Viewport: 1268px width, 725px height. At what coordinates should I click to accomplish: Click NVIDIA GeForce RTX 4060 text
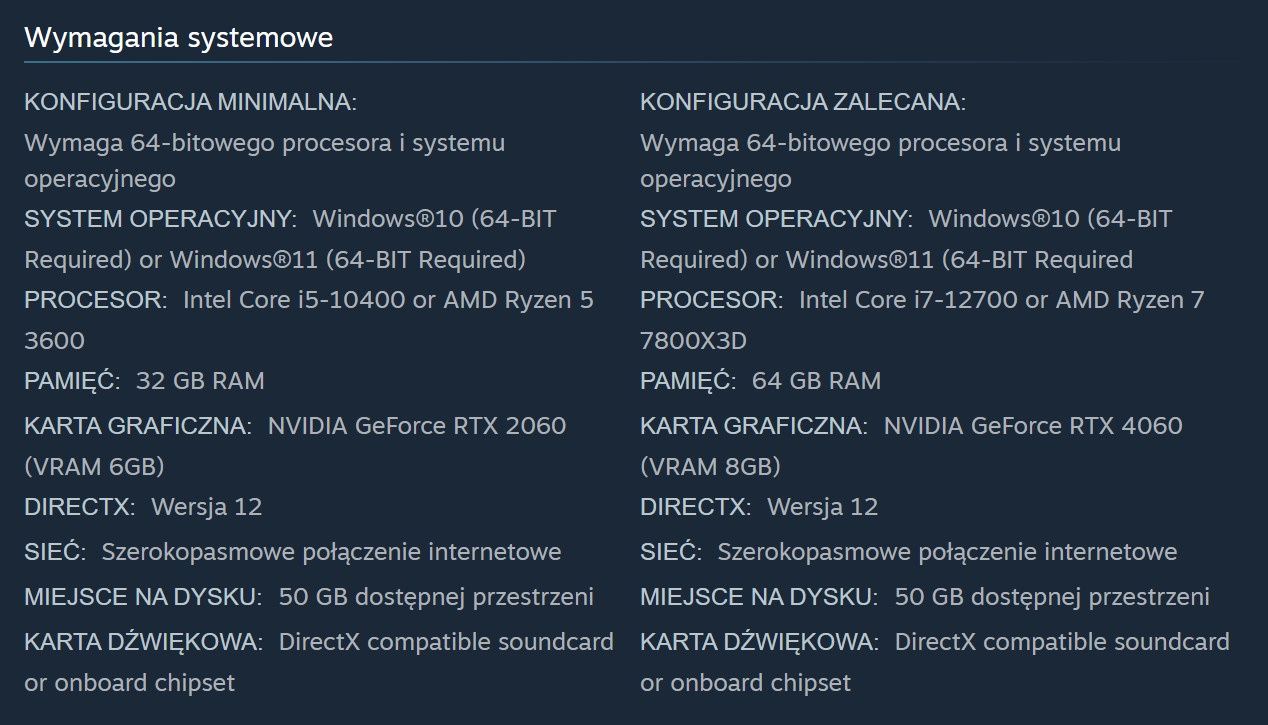(x=1033, y=426)
